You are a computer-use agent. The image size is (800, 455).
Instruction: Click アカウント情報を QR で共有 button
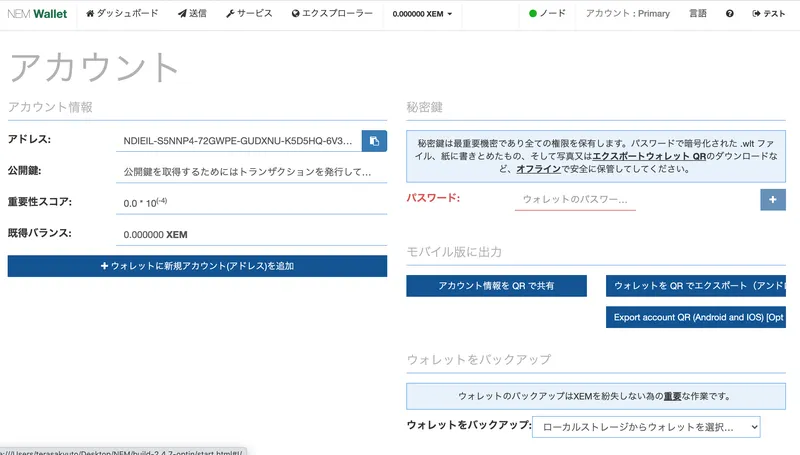tap(496, 286)
